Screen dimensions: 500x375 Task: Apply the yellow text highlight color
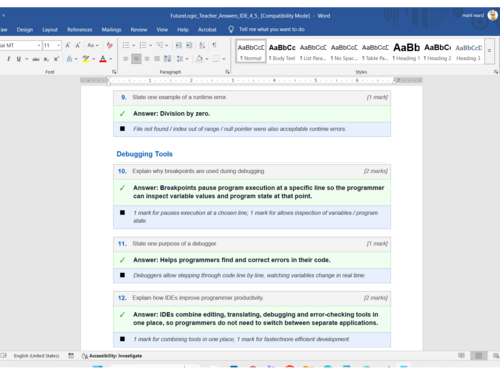tap(86, 59)
